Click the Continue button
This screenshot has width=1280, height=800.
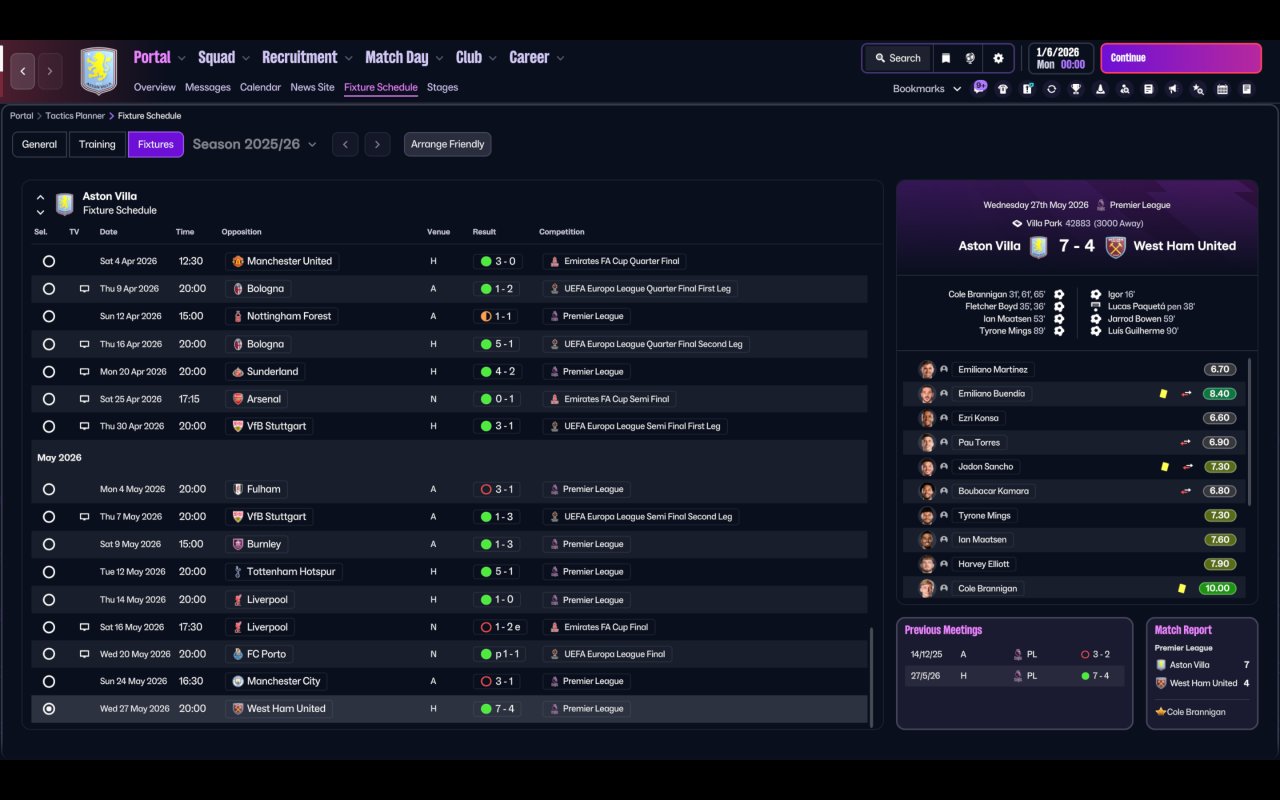[x=1181, y=58]
